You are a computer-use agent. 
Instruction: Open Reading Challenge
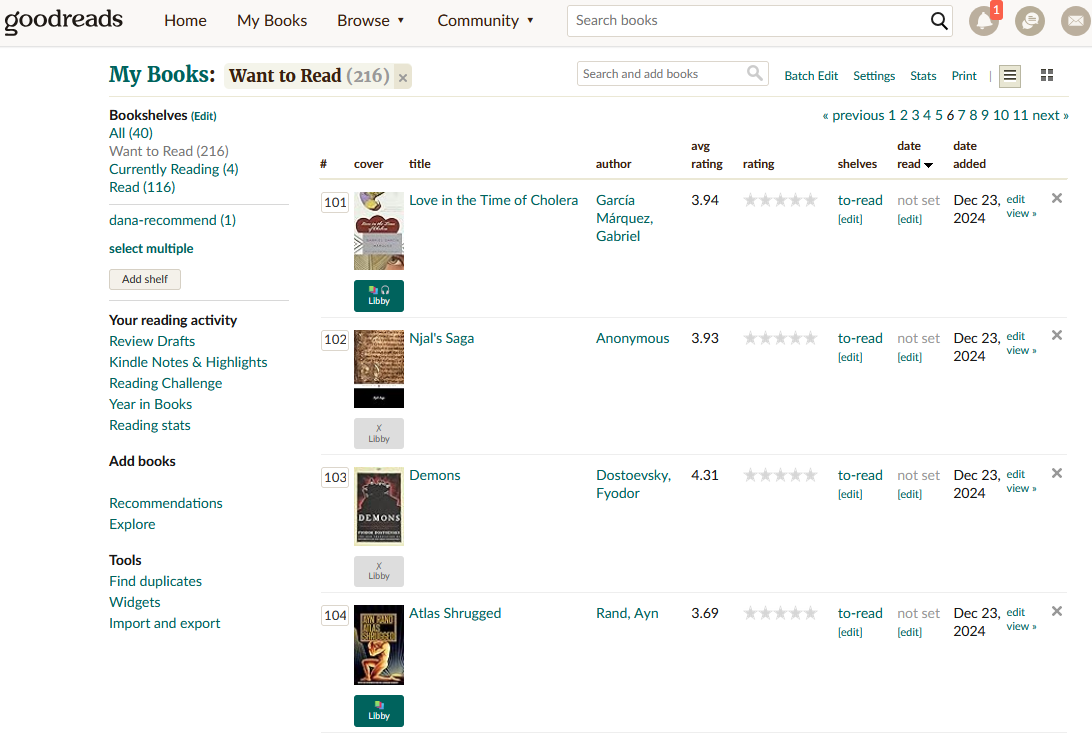[x=166, y=383]
